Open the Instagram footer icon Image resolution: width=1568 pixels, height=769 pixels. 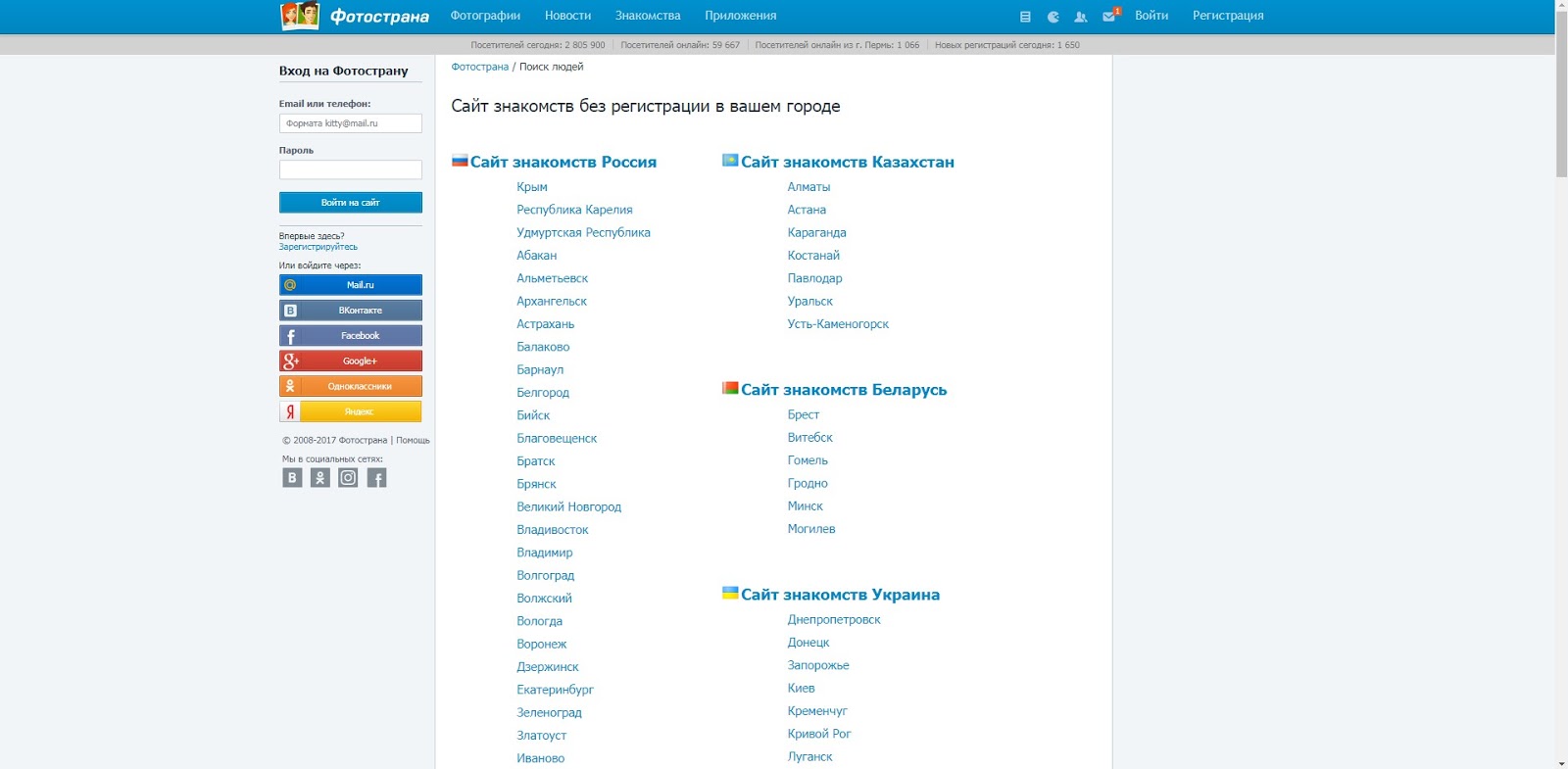[348, 477]
